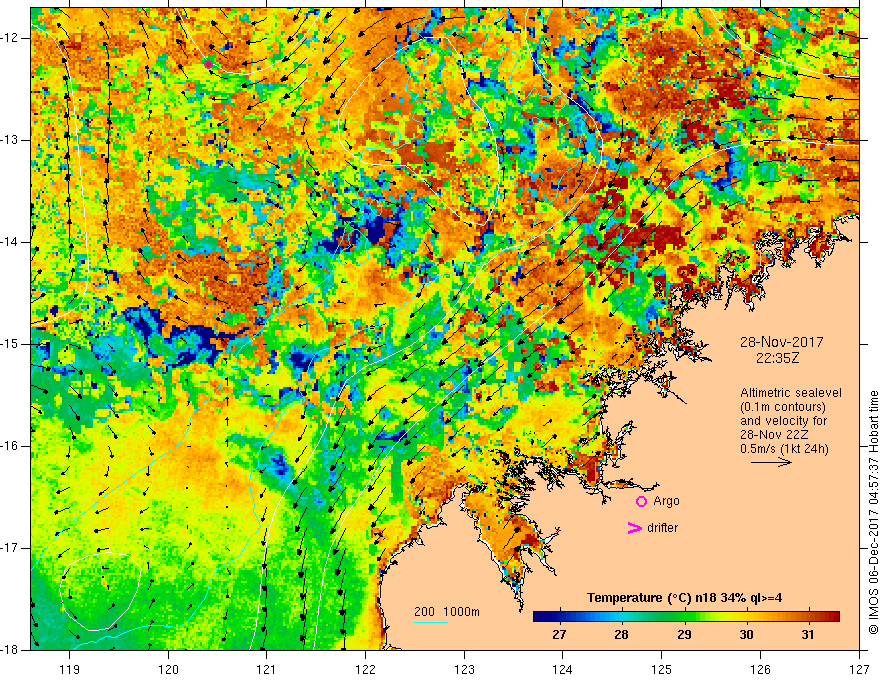Click the latitude label -16
The width and height of the screenshot is (880, 680).
coord(11,446)
